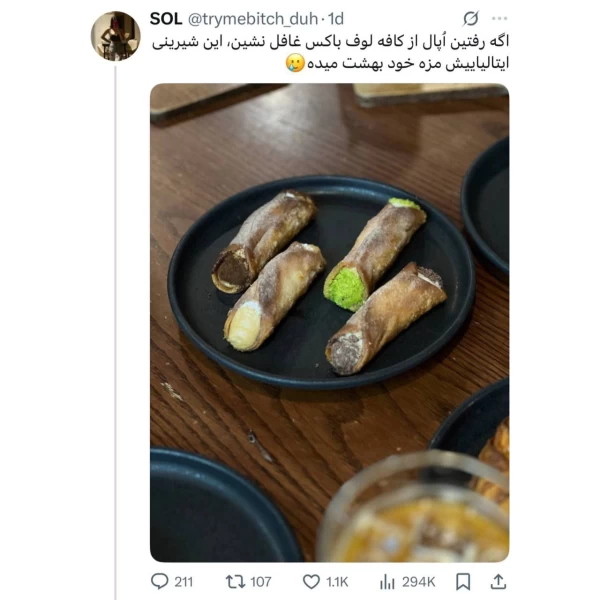Repost the tweet via retweet arrows icon
The height and width of the screenshot is (600, 600).
(235, 582)
